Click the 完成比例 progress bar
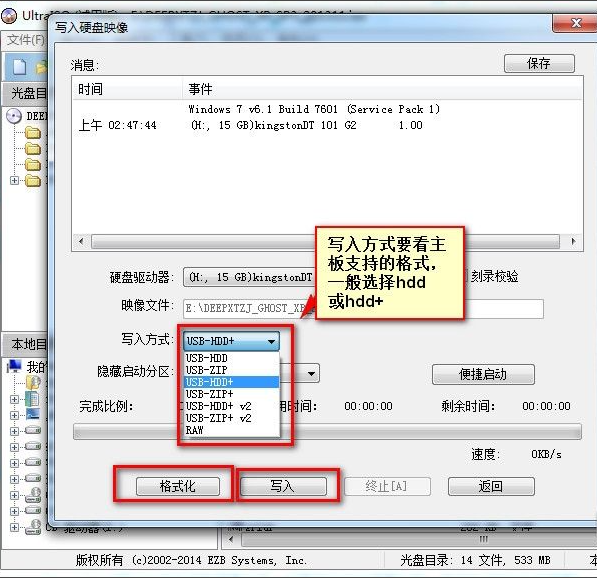The height and width of the screenshot is (578, 597). [327, 432]
